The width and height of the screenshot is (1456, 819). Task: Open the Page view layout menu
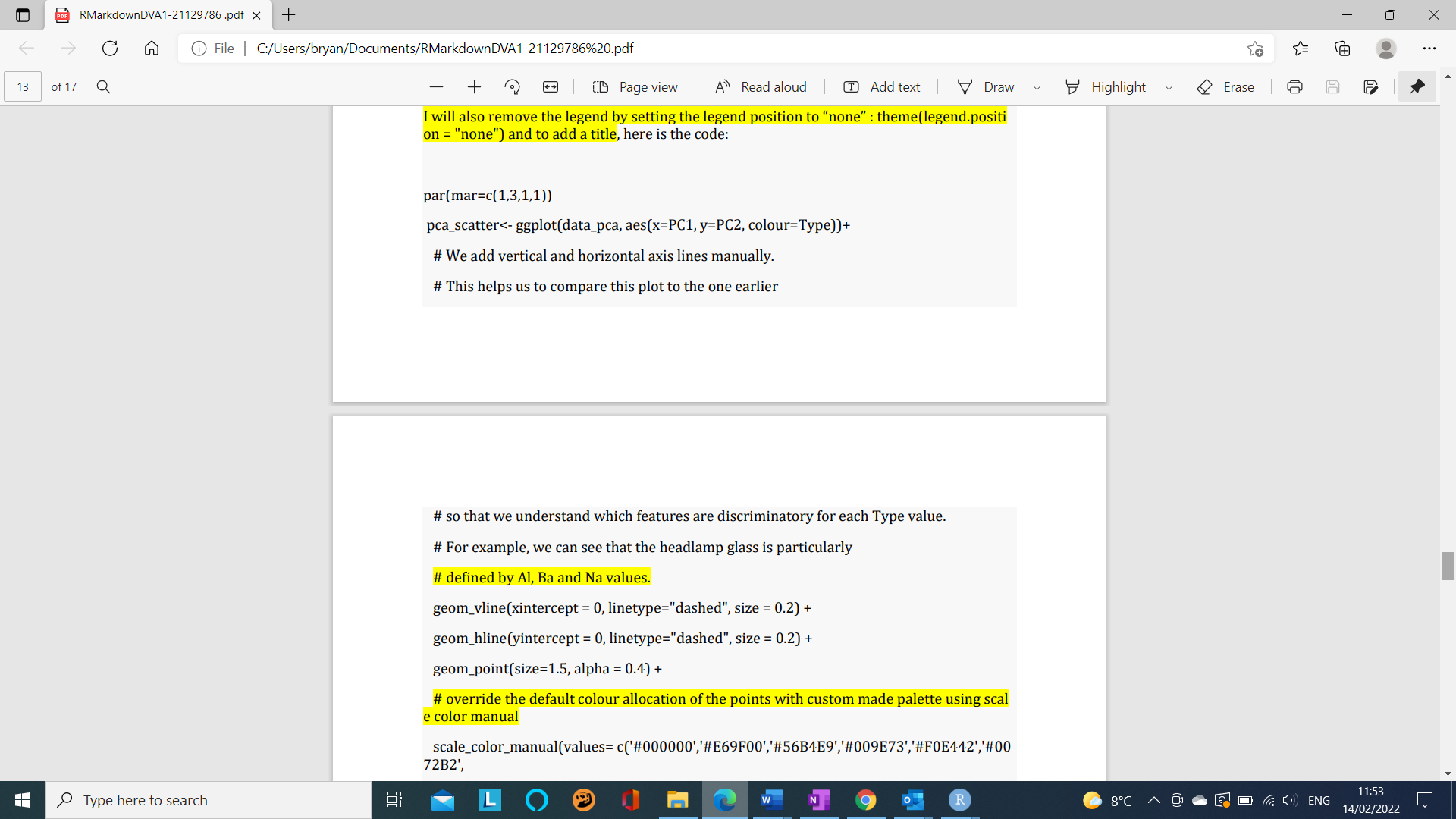point(635,86)
